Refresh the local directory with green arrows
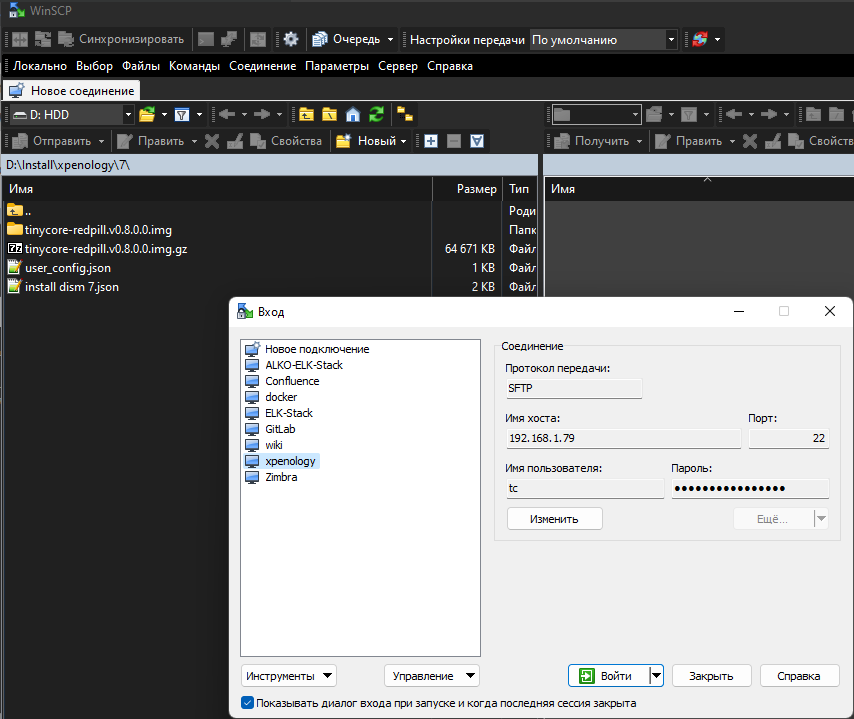The height and width of the screenshot is (719, 854). tap(376, 115)
